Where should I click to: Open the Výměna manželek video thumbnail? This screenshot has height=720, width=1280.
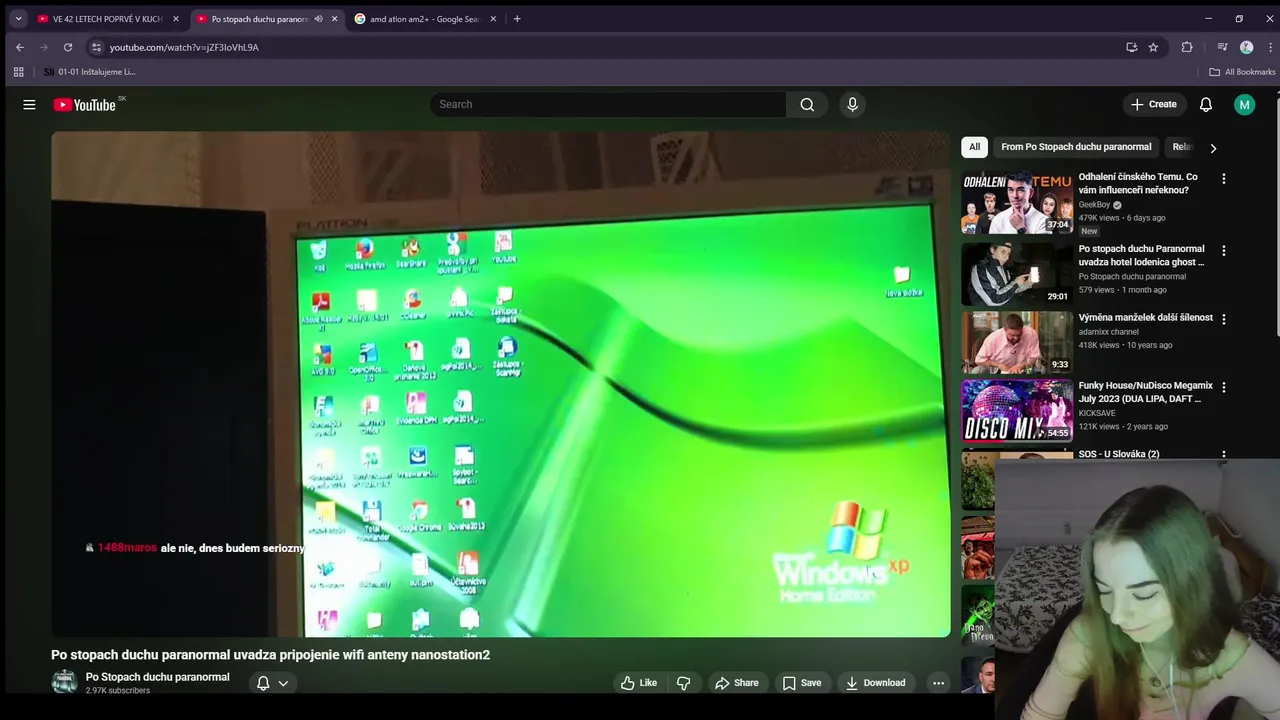click(x=1017, y=343)
